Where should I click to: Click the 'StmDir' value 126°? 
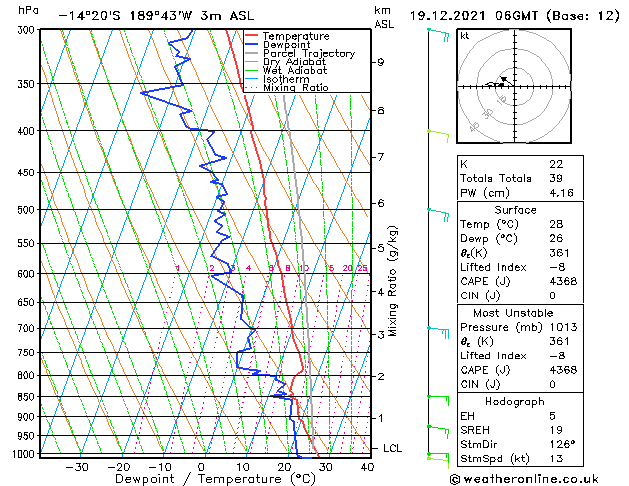click(562, 445)
